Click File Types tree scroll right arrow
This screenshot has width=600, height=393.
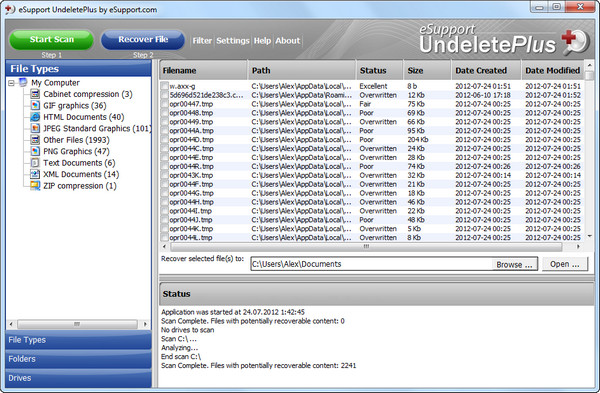pyautogui.click(x=145, y=324)
